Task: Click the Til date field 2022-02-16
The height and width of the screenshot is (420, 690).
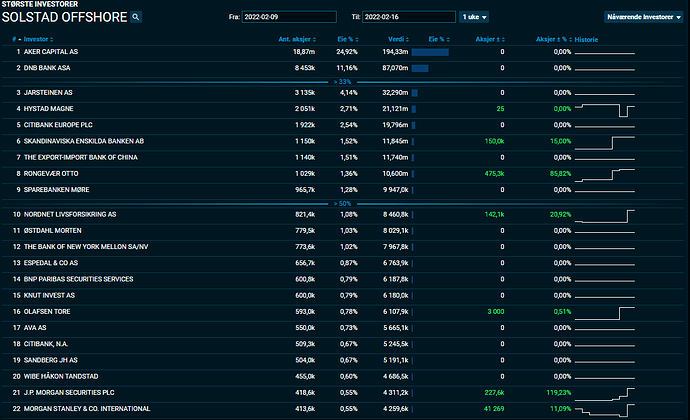Action: 409,17
